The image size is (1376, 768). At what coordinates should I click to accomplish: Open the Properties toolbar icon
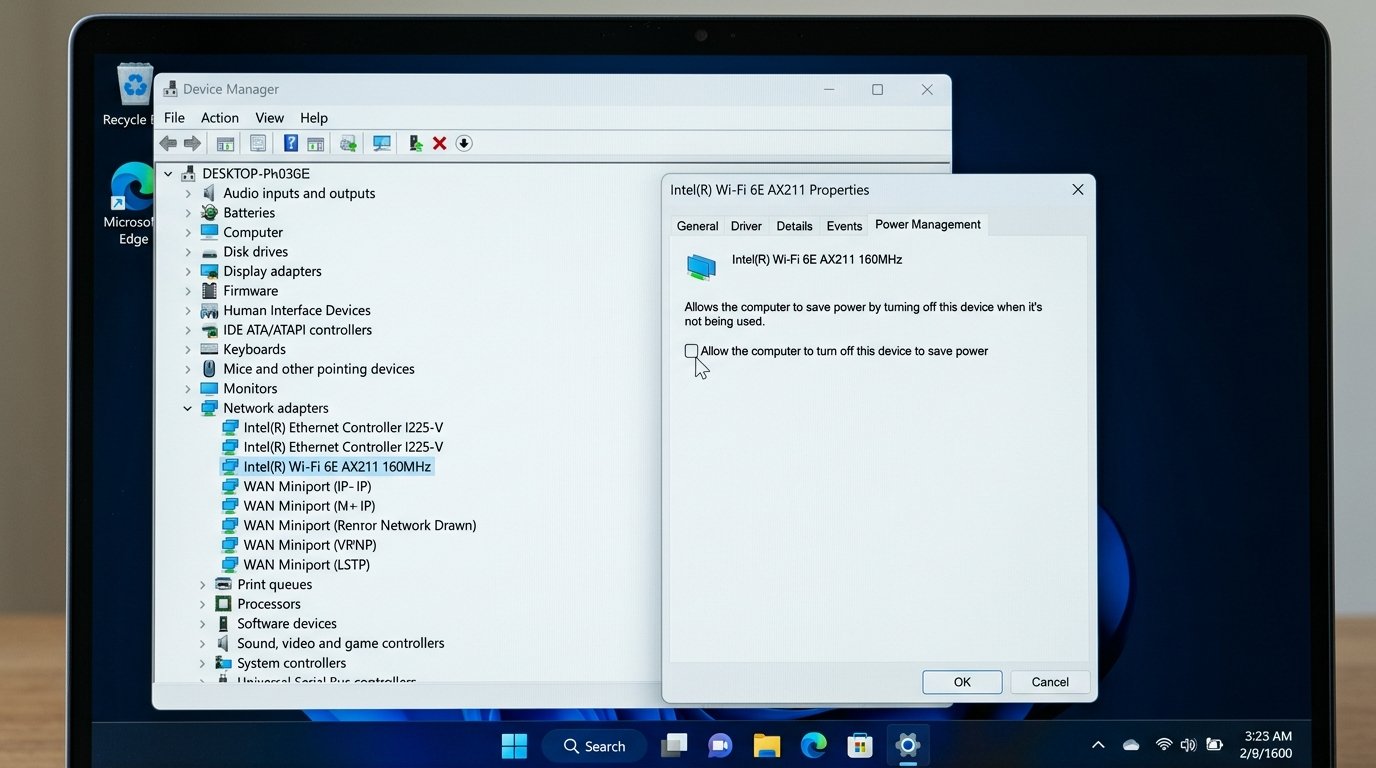click(x=258, y=144)
